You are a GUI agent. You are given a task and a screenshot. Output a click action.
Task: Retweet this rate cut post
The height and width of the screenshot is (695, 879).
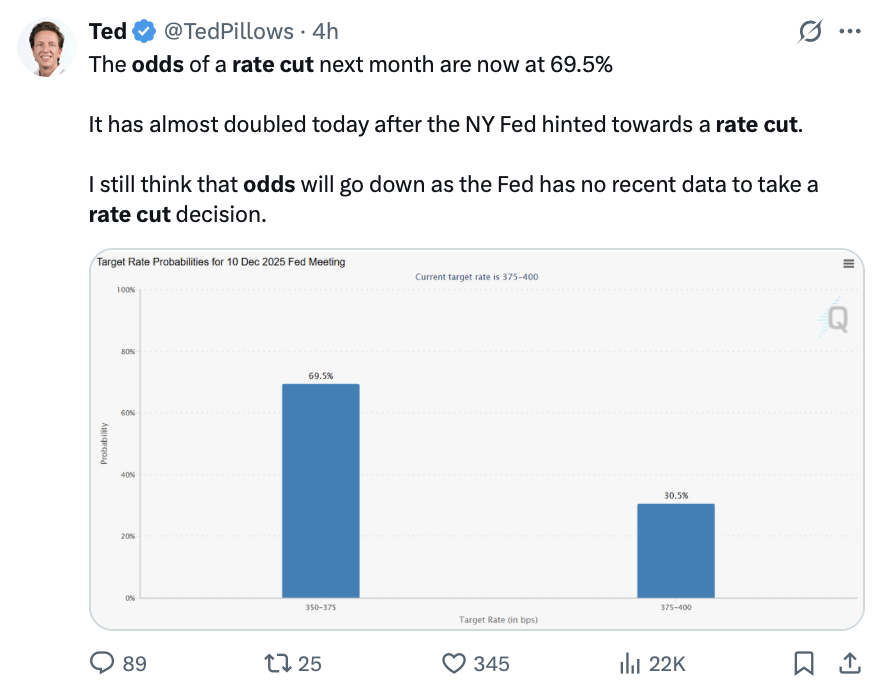coord(280,663)
